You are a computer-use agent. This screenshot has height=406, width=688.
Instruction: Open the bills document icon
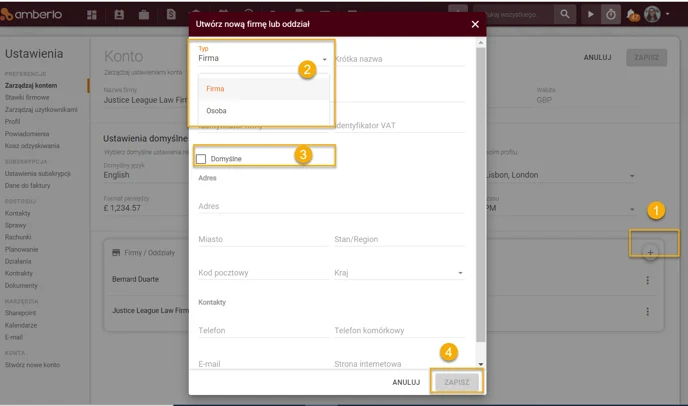171,14
